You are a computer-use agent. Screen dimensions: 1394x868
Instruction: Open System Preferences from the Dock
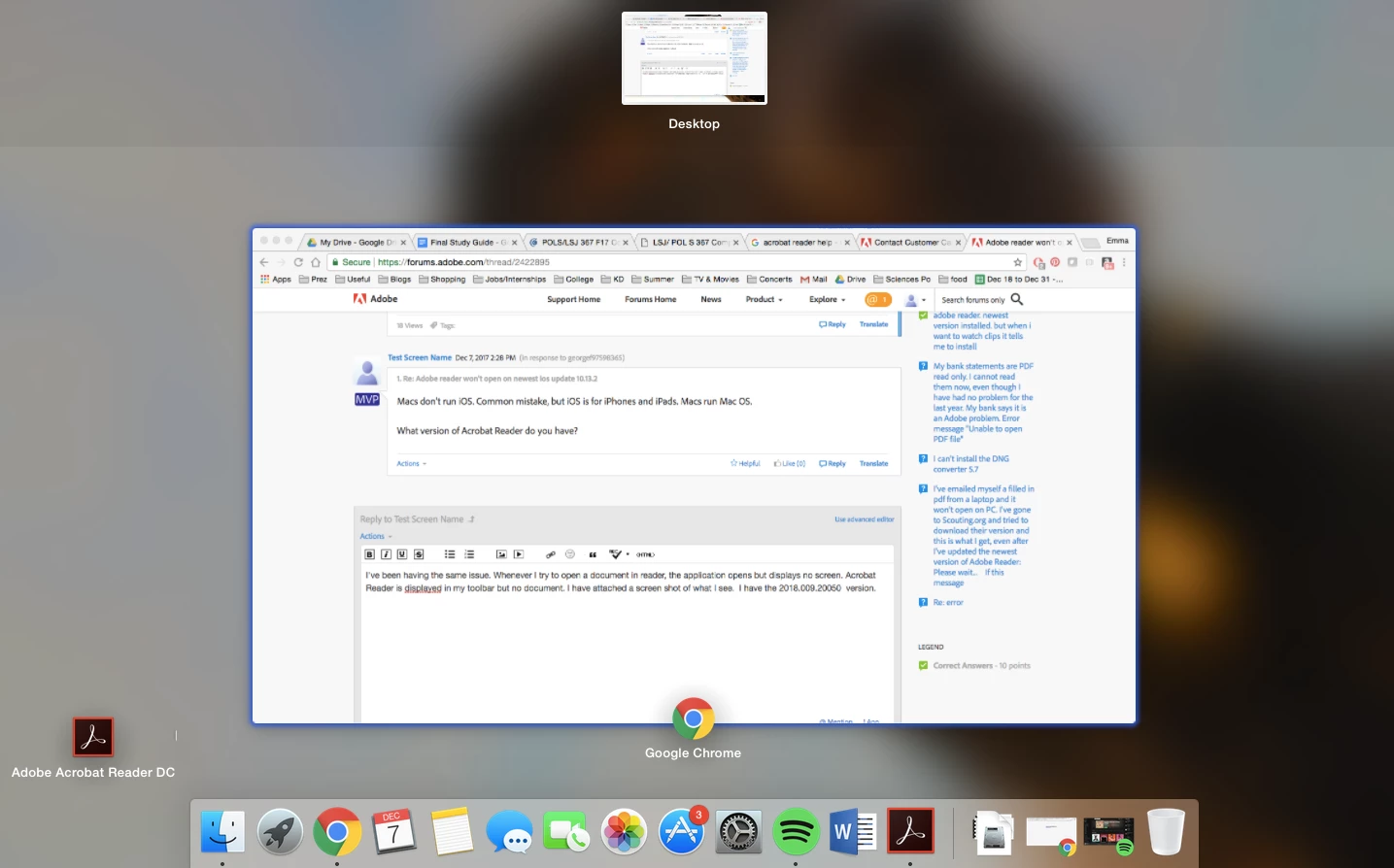coord(738,832)
